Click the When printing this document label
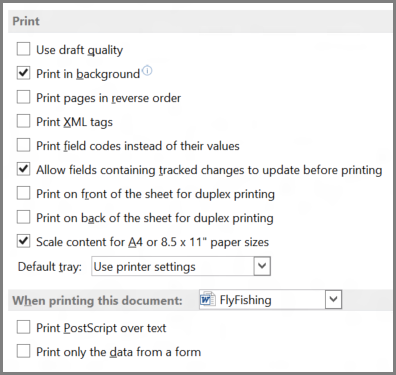Image resolution: width=396 pixels, height=375 pixels. click(x=97, y=301)
